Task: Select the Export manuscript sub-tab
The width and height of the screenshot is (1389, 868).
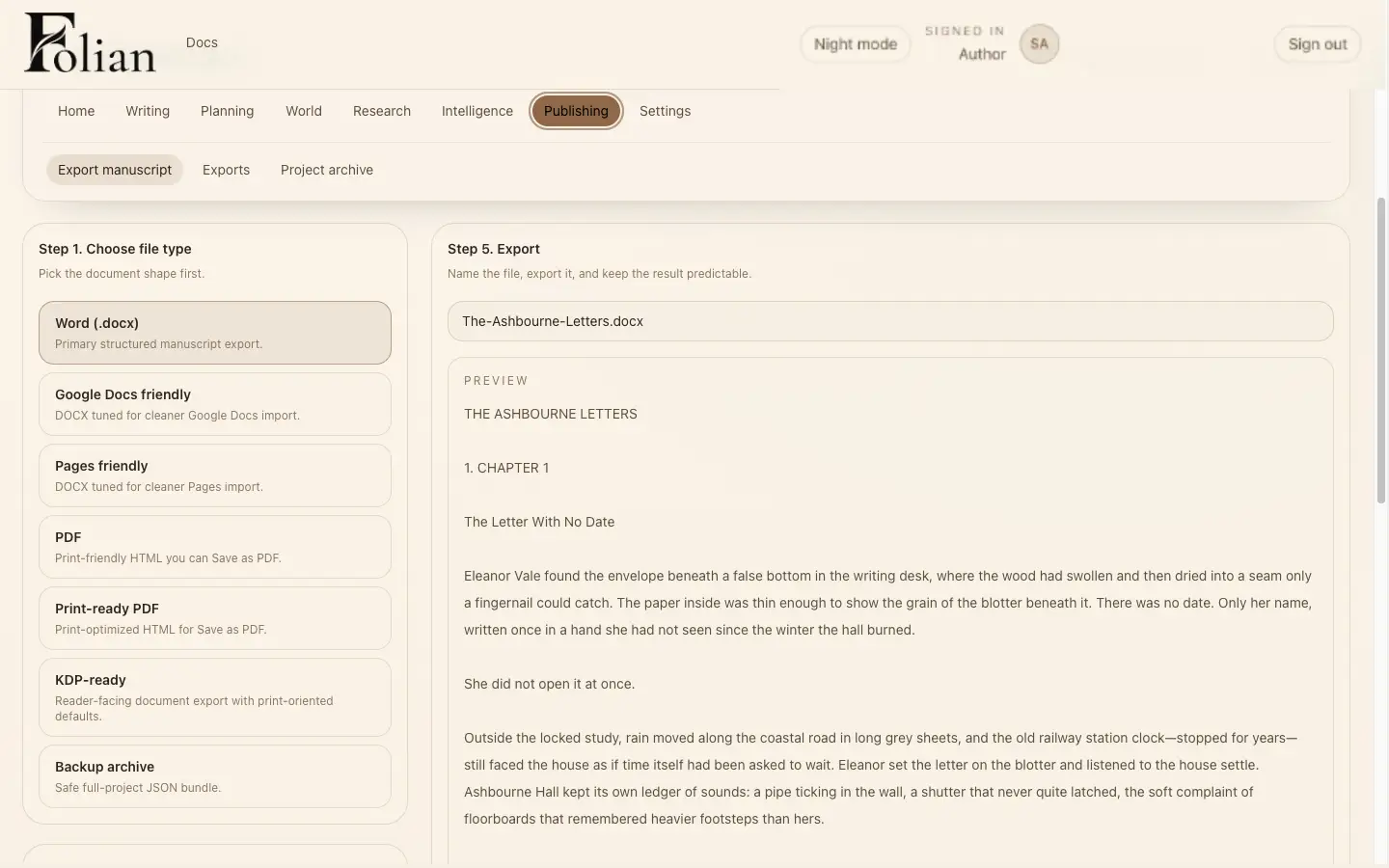Action: pyautogui.click(x=115, y=170)
